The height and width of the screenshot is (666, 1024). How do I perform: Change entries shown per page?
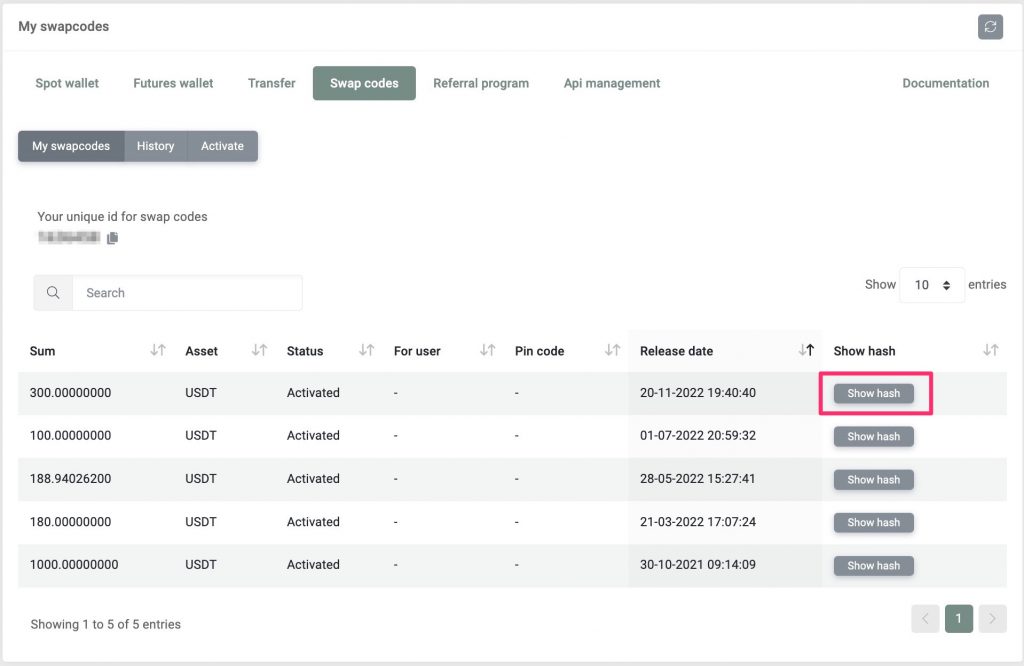932,284
